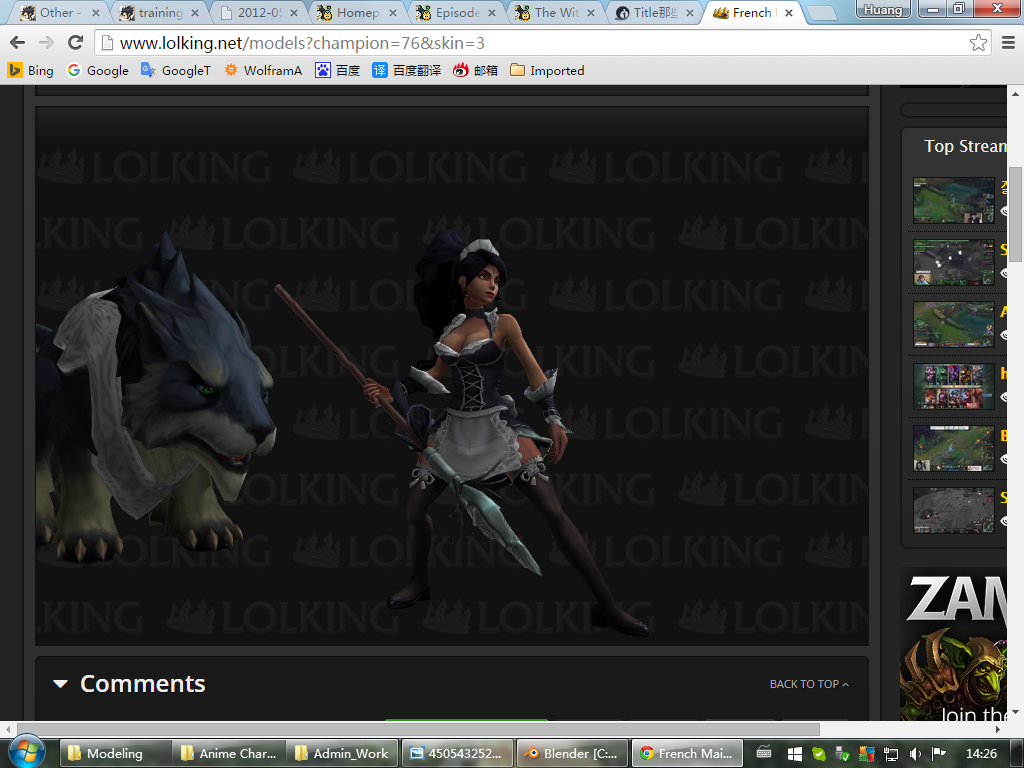Click the Windows logo tray icon

794,754
